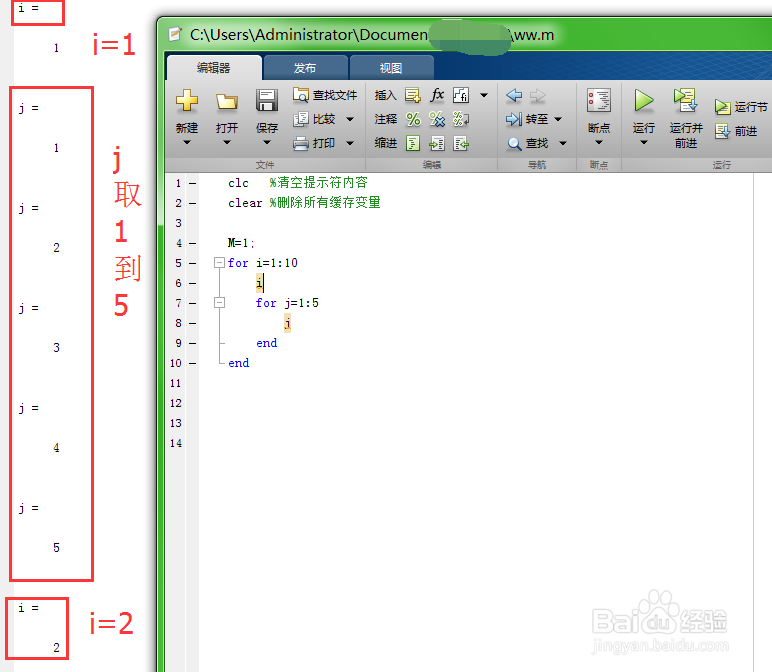Open a file with the folder icon
The image size is (772, 672).
pos(227,101)
